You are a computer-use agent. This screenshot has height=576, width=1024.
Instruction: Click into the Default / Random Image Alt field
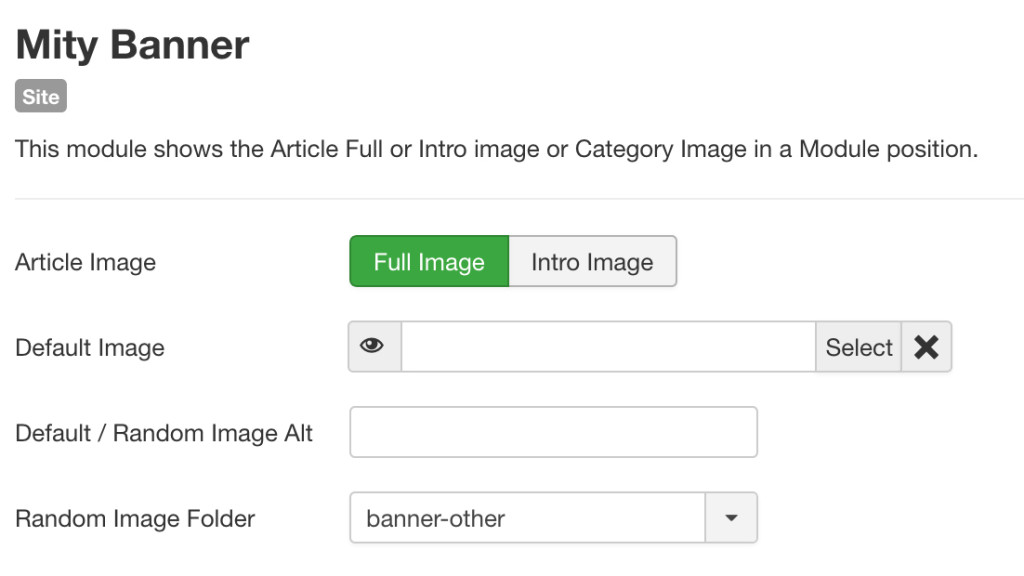[553, 432]
